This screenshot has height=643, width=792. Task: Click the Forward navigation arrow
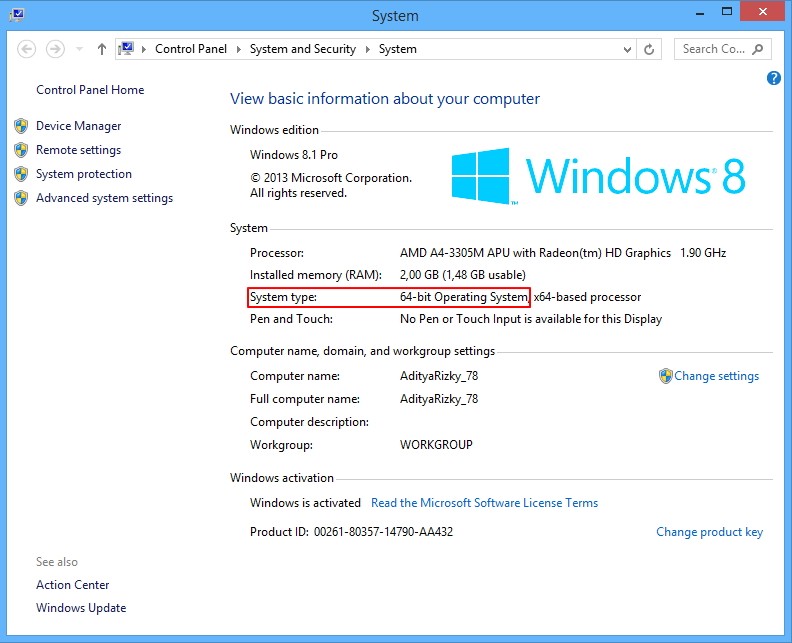point(55,49)
